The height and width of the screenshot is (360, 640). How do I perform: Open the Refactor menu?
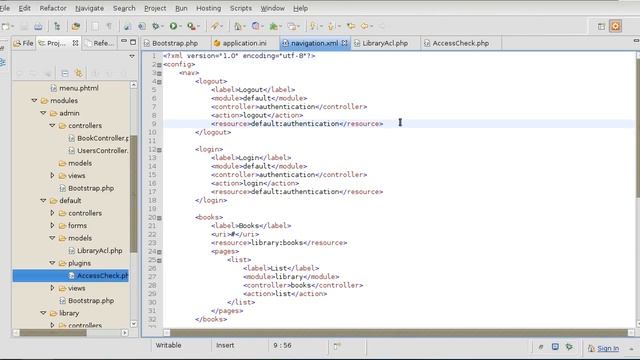click(x=53, y=8)
